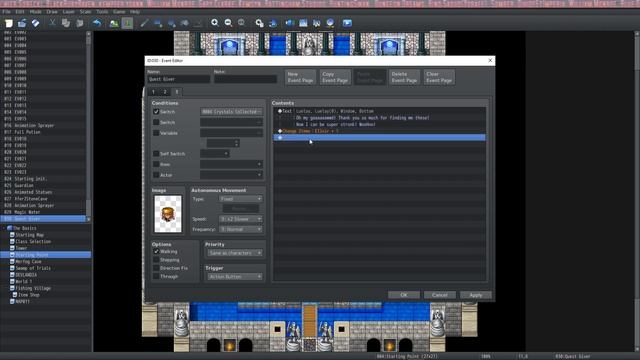Open the Draw menu
This screenshot has height=360, width=640.
(52, 12)
